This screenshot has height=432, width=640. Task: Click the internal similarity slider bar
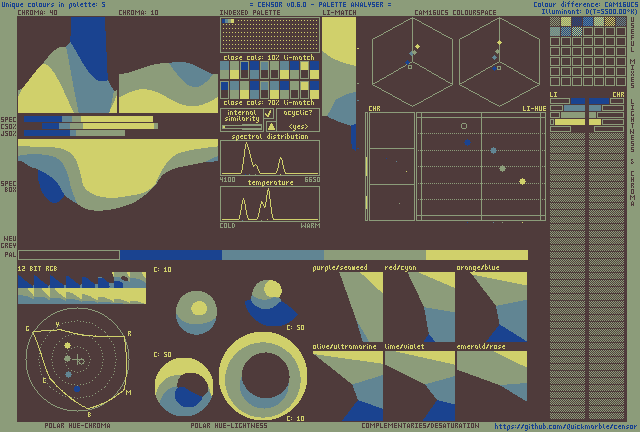click(x=242, y=127)
